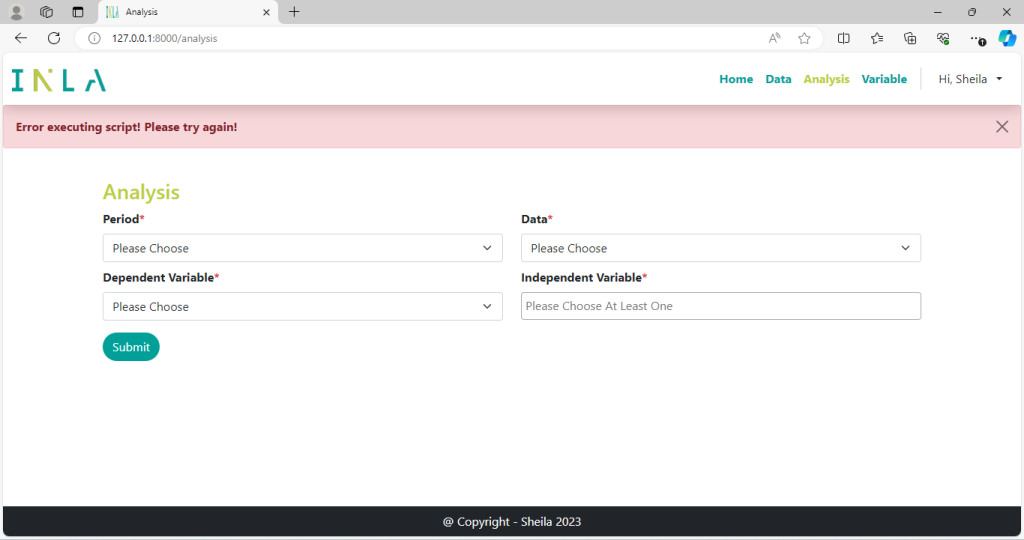Viewport: 1024px width, 540px height.
Task: Open a new tab with plus icon
Action: coord(295,12)
